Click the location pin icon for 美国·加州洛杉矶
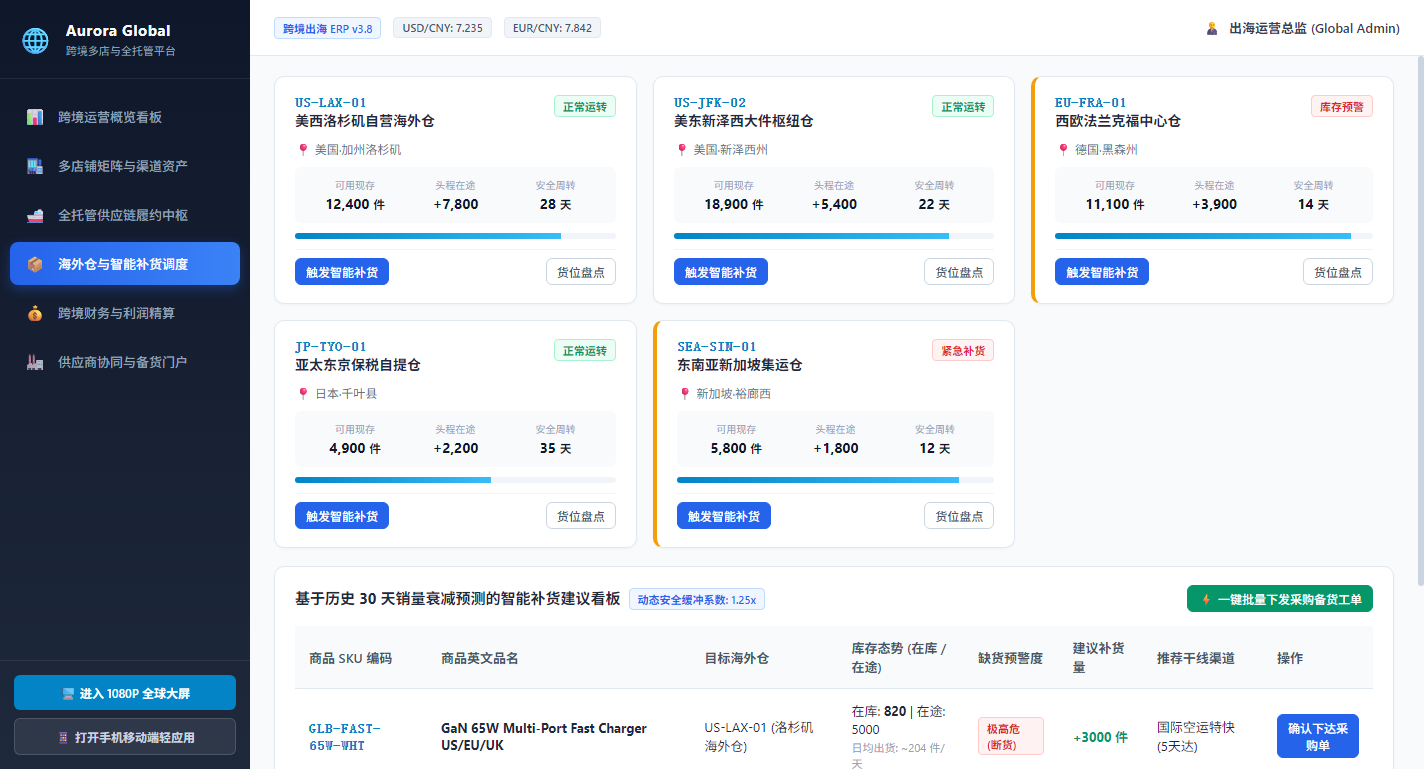 302,150
